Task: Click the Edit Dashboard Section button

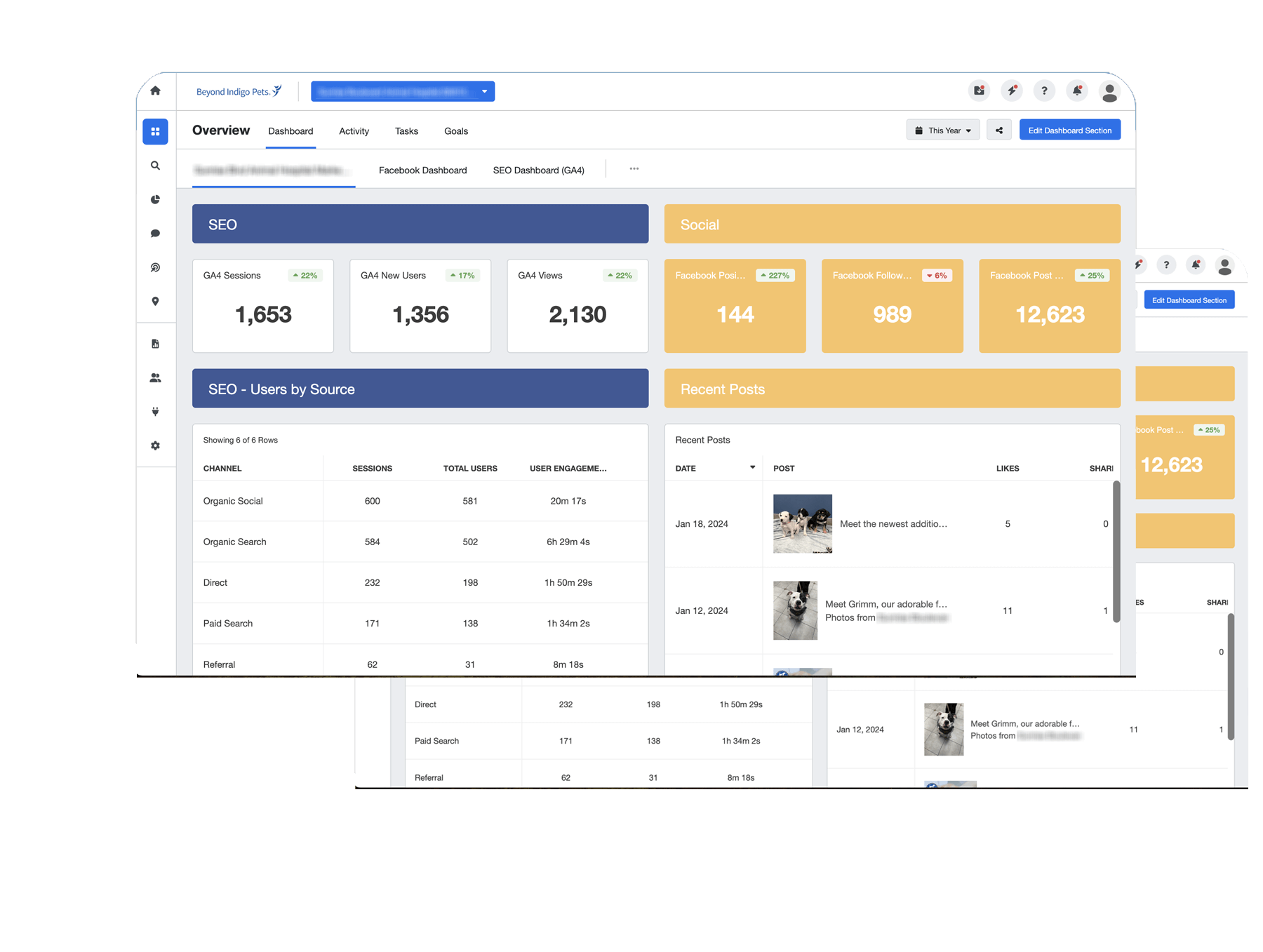Action: pyautogui.click(x=1069, y=130)
